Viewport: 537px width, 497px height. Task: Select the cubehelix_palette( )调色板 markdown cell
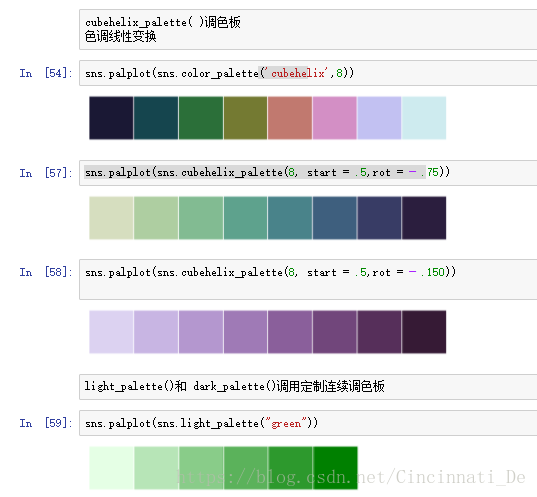308,29
